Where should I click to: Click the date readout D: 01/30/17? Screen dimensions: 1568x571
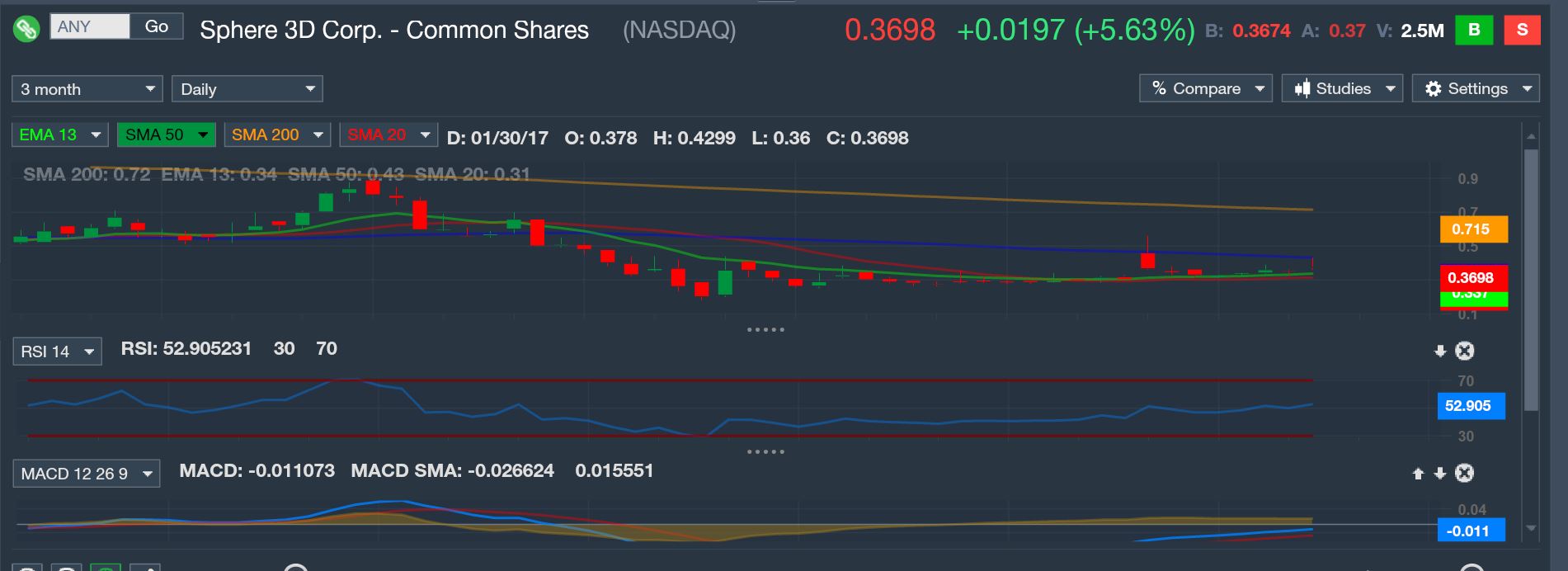(x=497, y=139)
